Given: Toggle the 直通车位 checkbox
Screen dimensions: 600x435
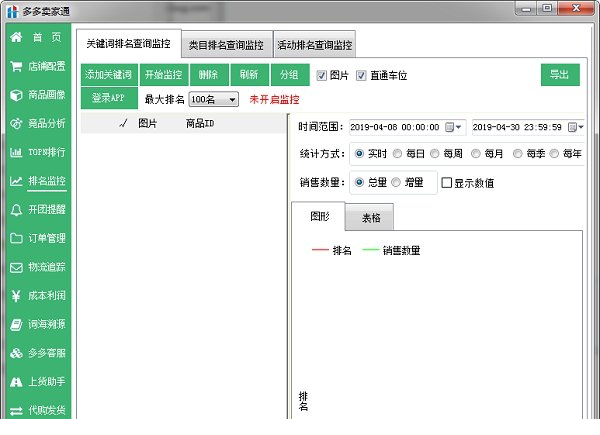Looking at the screenshot, I should point(361,75).
